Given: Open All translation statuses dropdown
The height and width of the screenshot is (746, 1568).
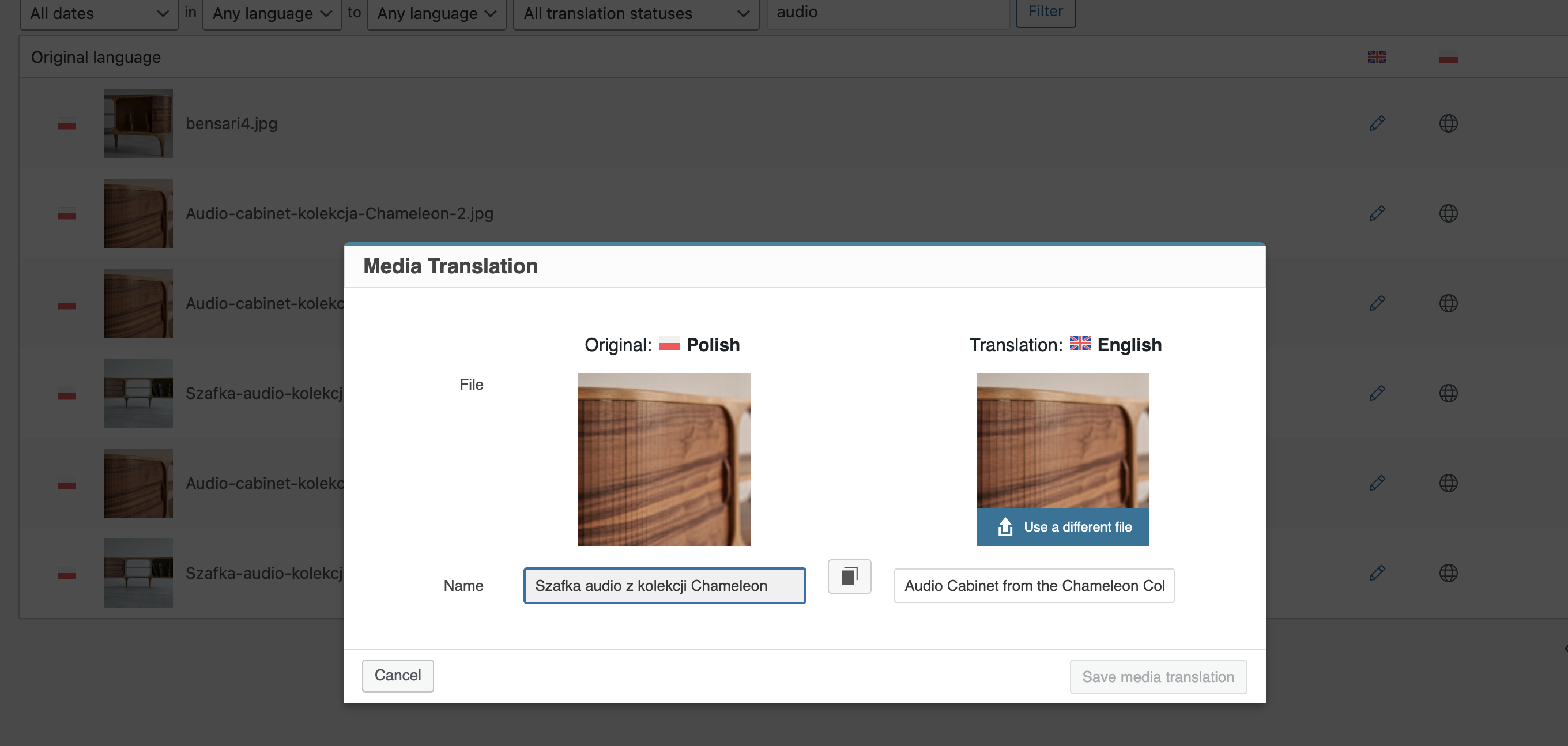Looking at the screenshot, I should coord(636,13).
